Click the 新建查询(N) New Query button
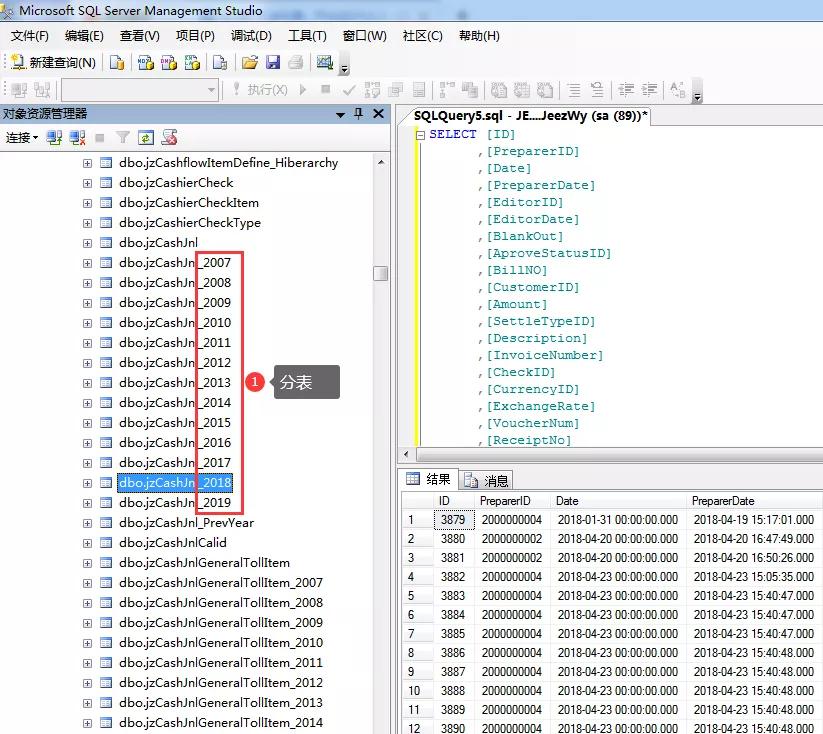 coord(54,62)
